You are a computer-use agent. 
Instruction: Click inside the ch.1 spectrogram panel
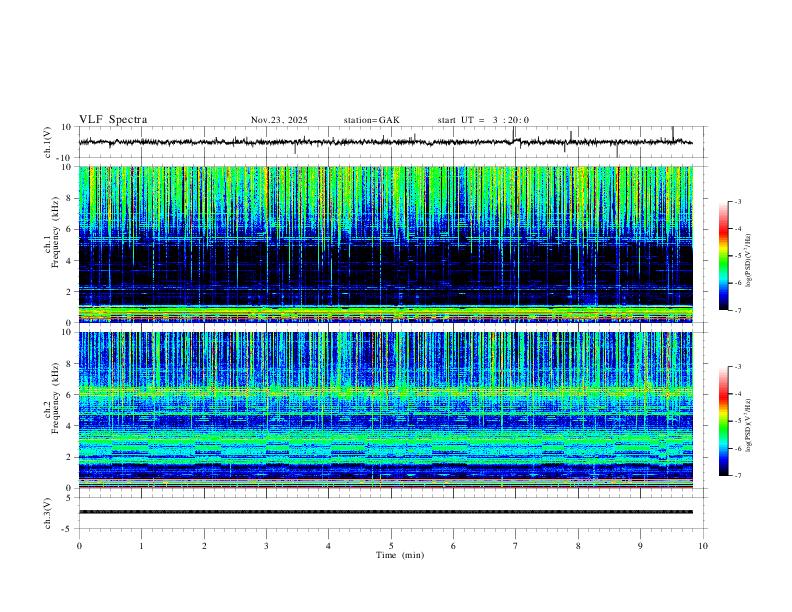[x=385, y=244]
